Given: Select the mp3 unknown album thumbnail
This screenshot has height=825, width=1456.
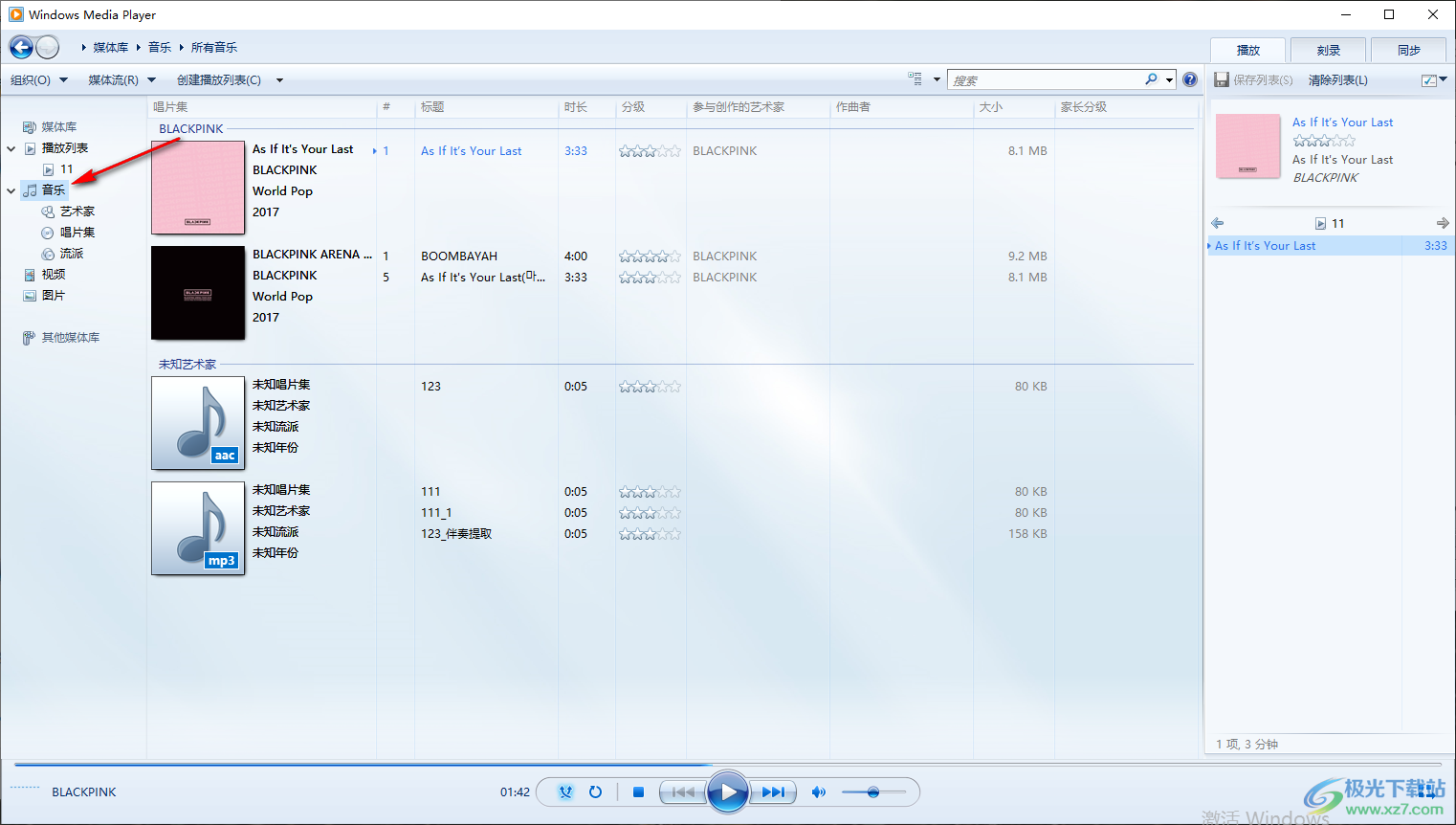Looking at the screenshot, I should pyautogui.click(x=198, y=528).
